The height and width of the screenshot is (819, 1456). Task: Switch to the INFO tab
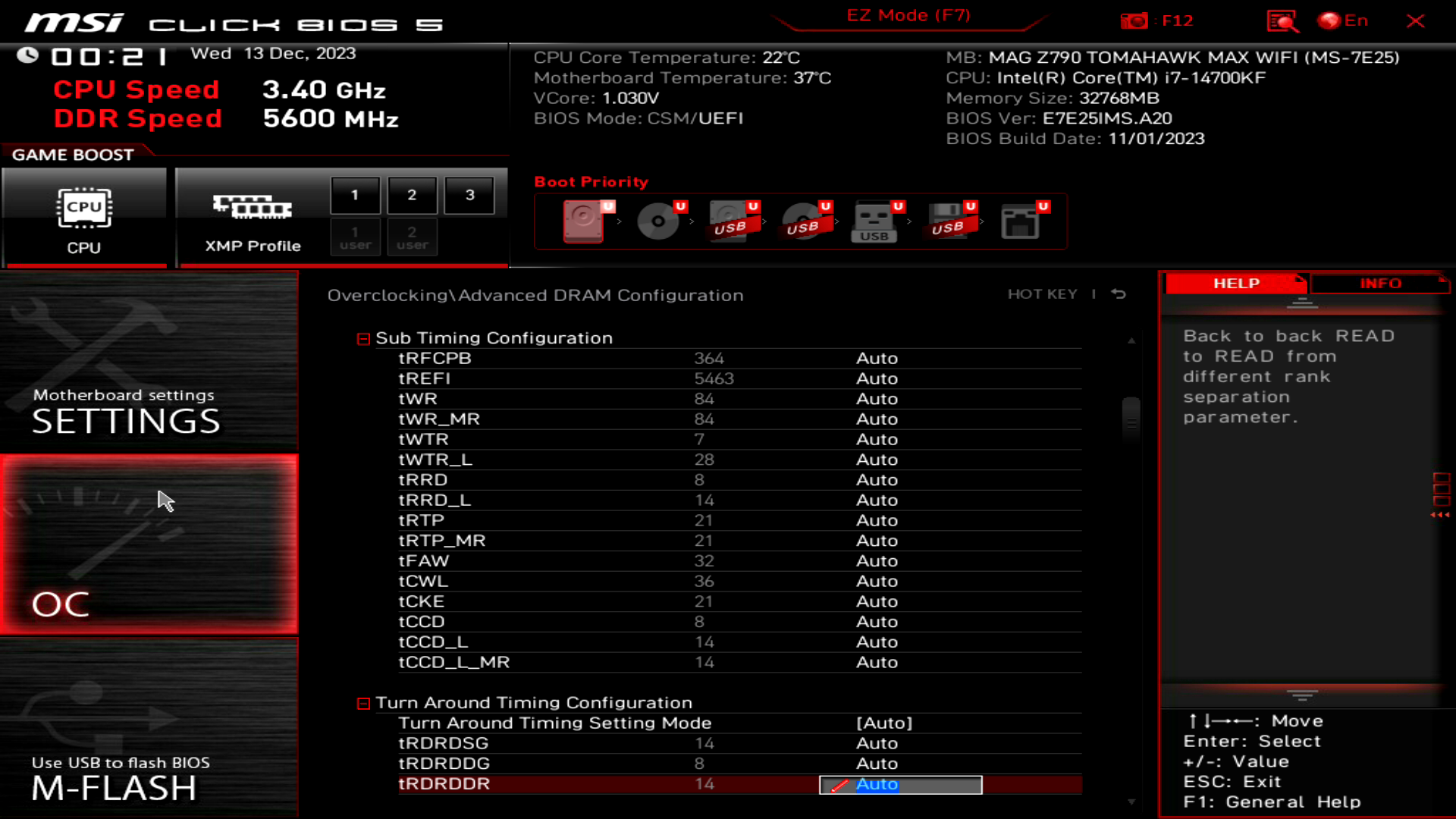click(1380, 283)
